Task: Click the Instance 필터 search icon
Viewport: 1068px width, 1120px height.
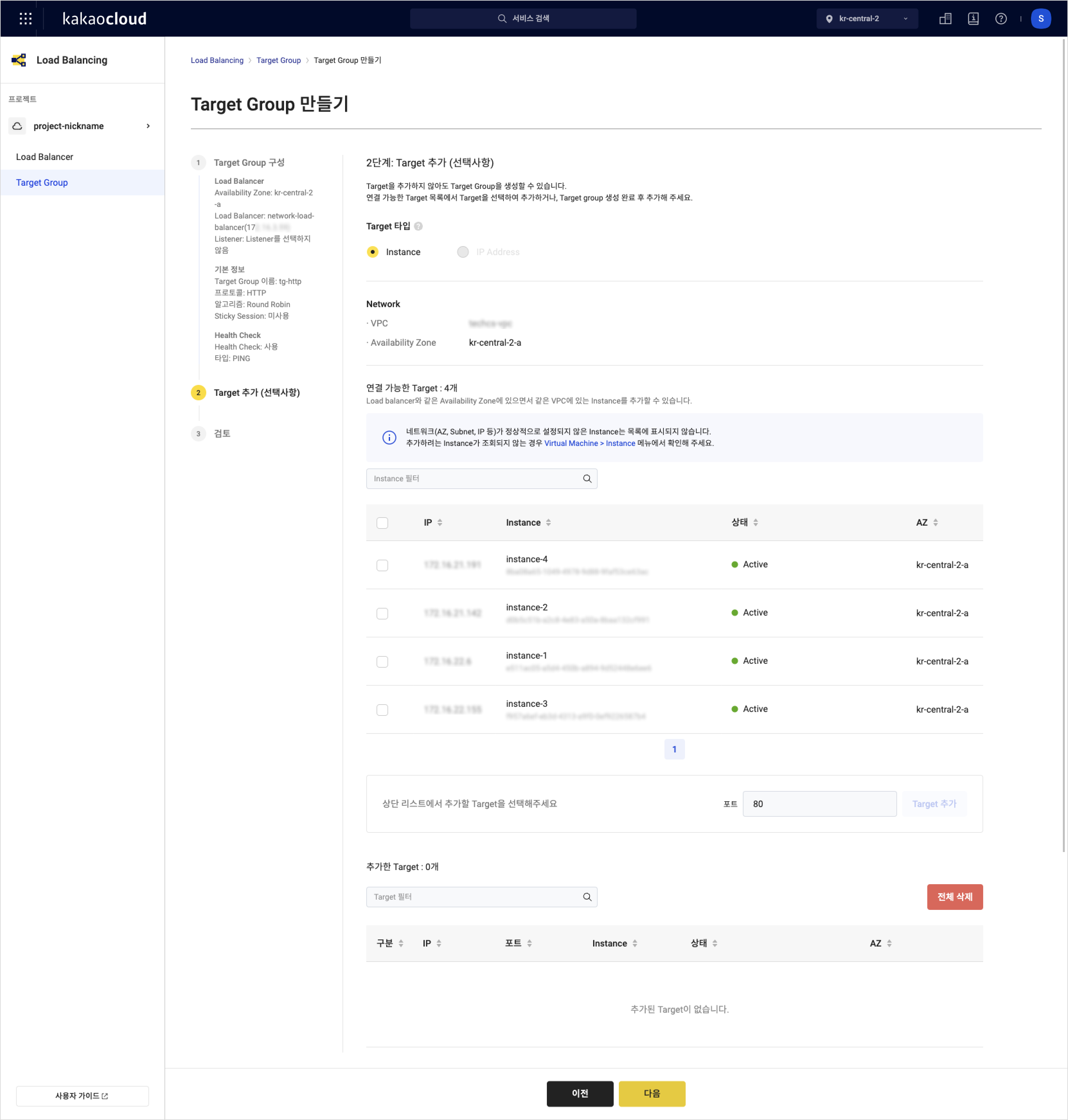Action: [587, 479]
